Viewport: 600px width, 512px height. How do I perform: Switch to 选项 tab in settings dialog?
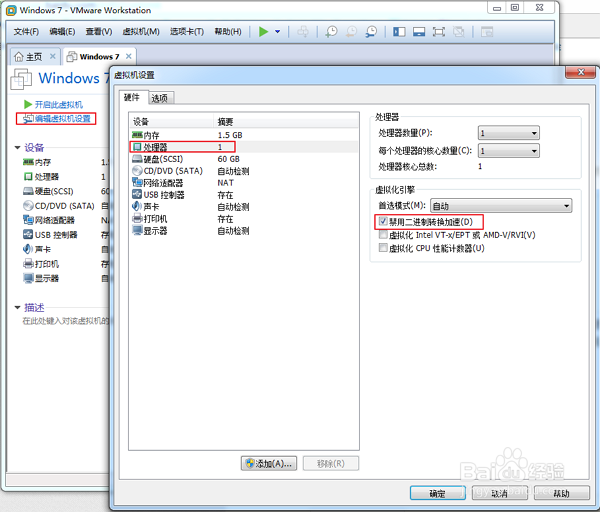click(x=160, y=98)
